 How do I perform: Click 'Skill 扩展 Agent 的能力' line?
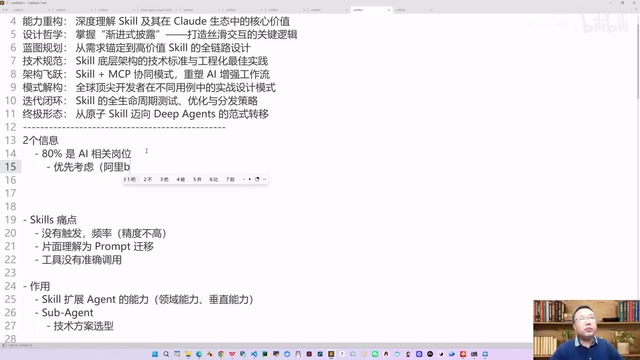pos(144,299)
